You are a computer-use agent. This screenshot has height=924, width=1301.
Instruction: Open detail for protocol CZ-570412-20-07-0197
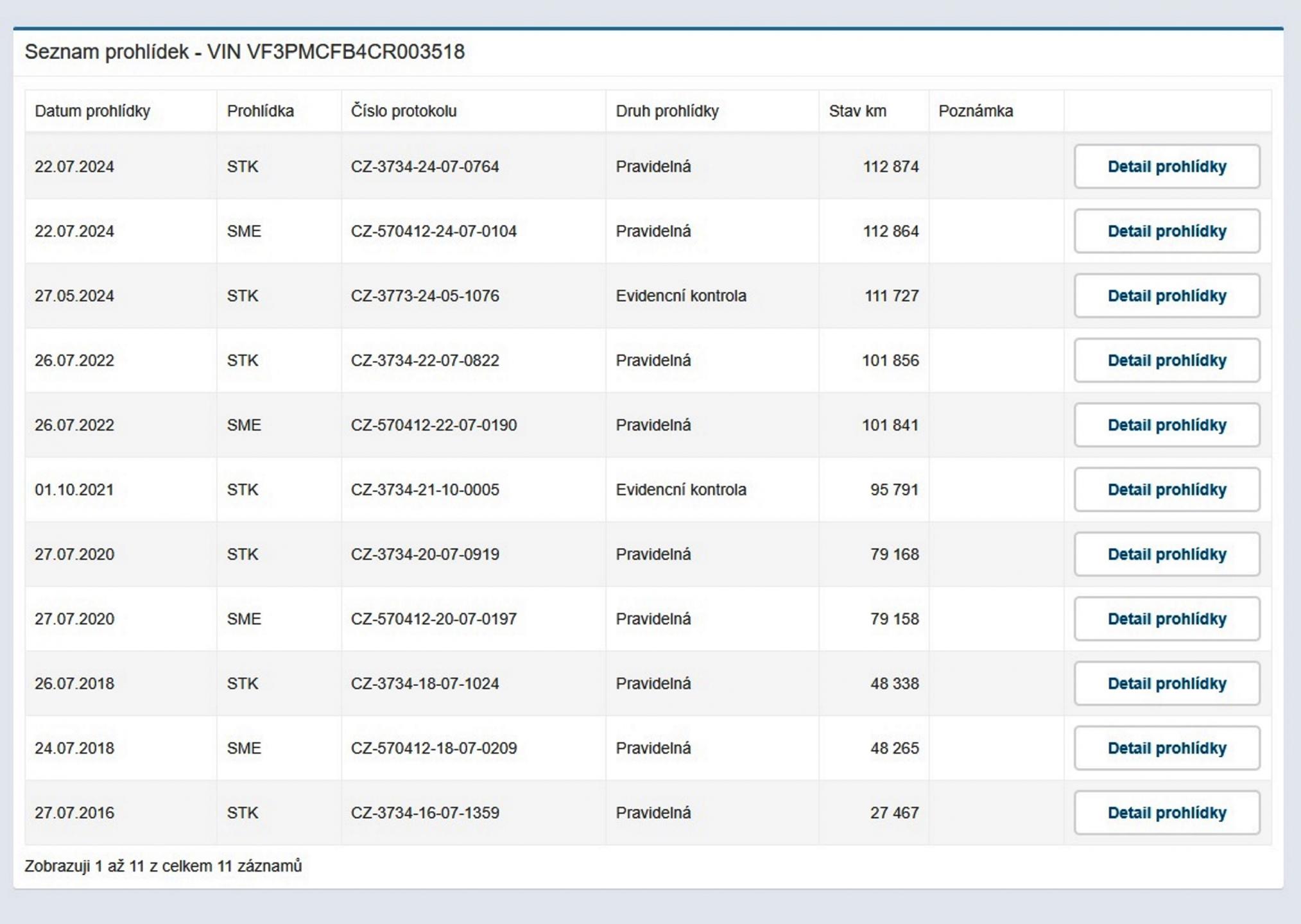click(1166, 619)
